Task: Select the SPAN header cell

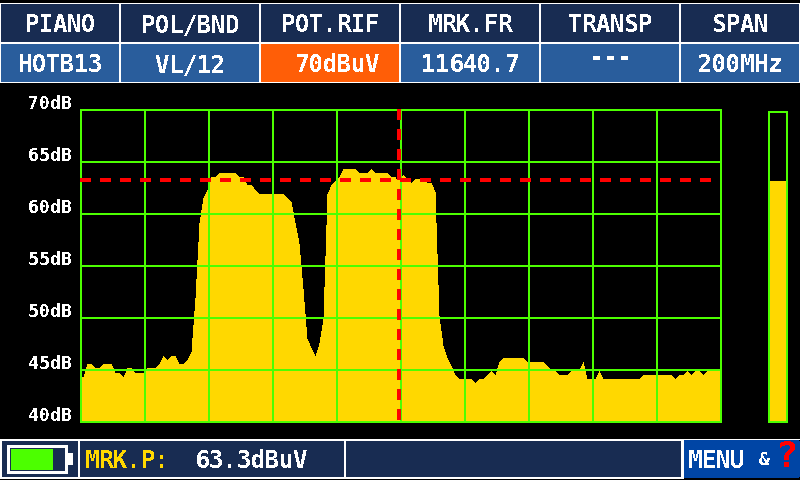Action: (740, 23)
